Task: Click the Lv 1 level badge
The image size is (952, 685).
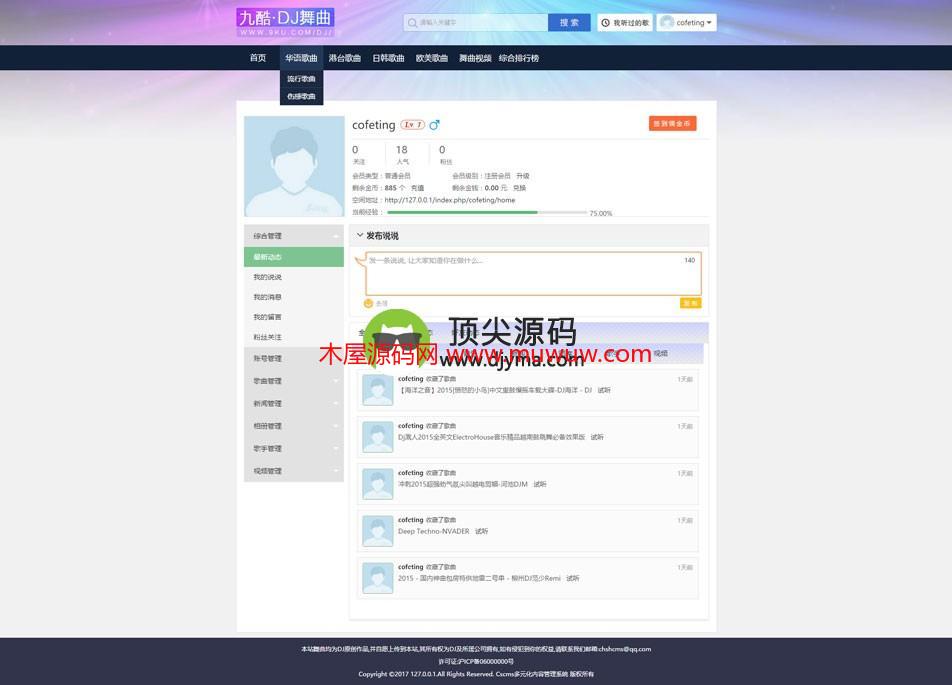Action: coord(412,125)
